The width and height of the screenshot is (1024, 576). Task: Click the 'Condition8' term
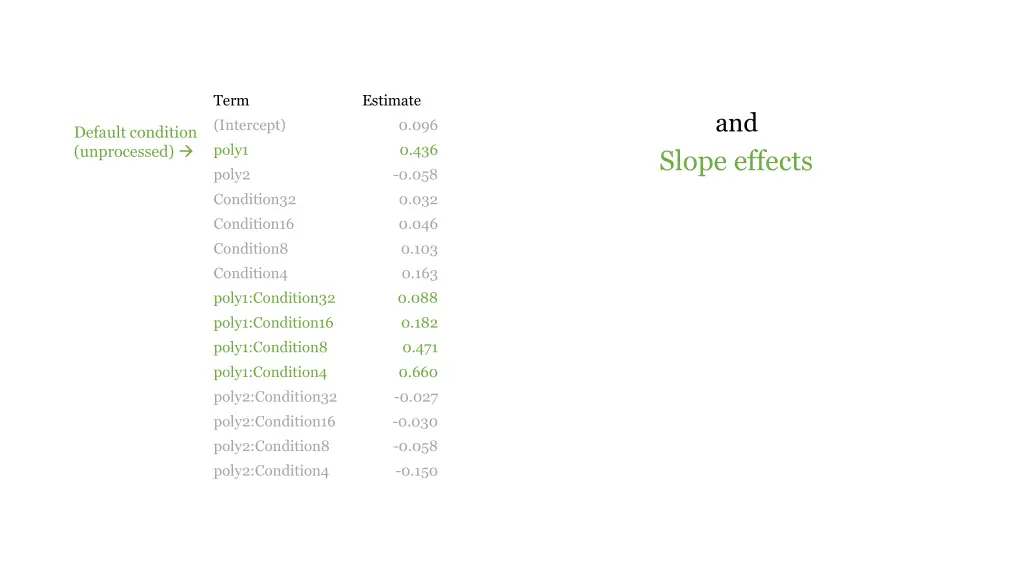click(251, 249)
